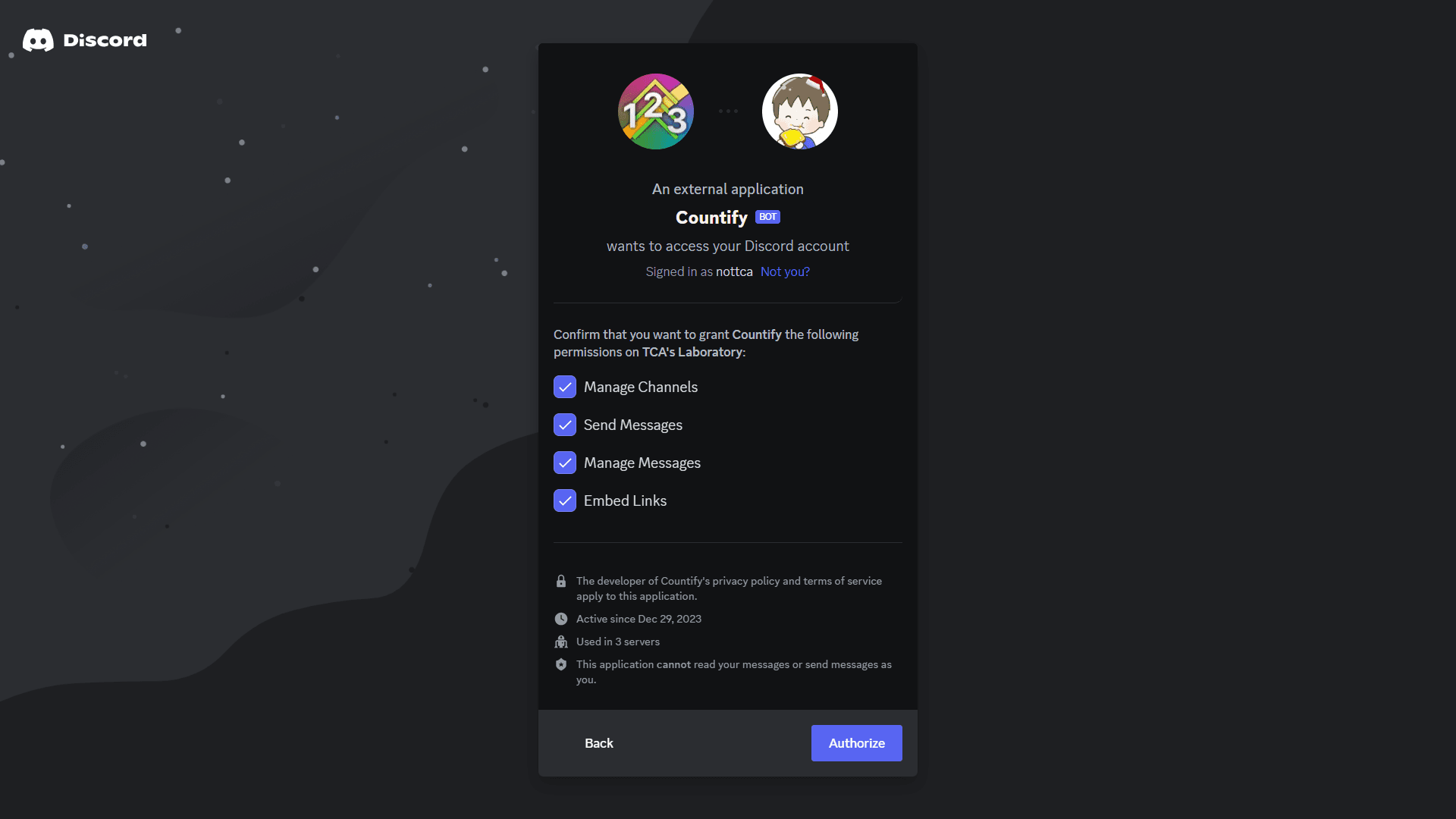The image size is (1456, 819).
Task: Click the Countify bot icon
Action: coord(655,110)
